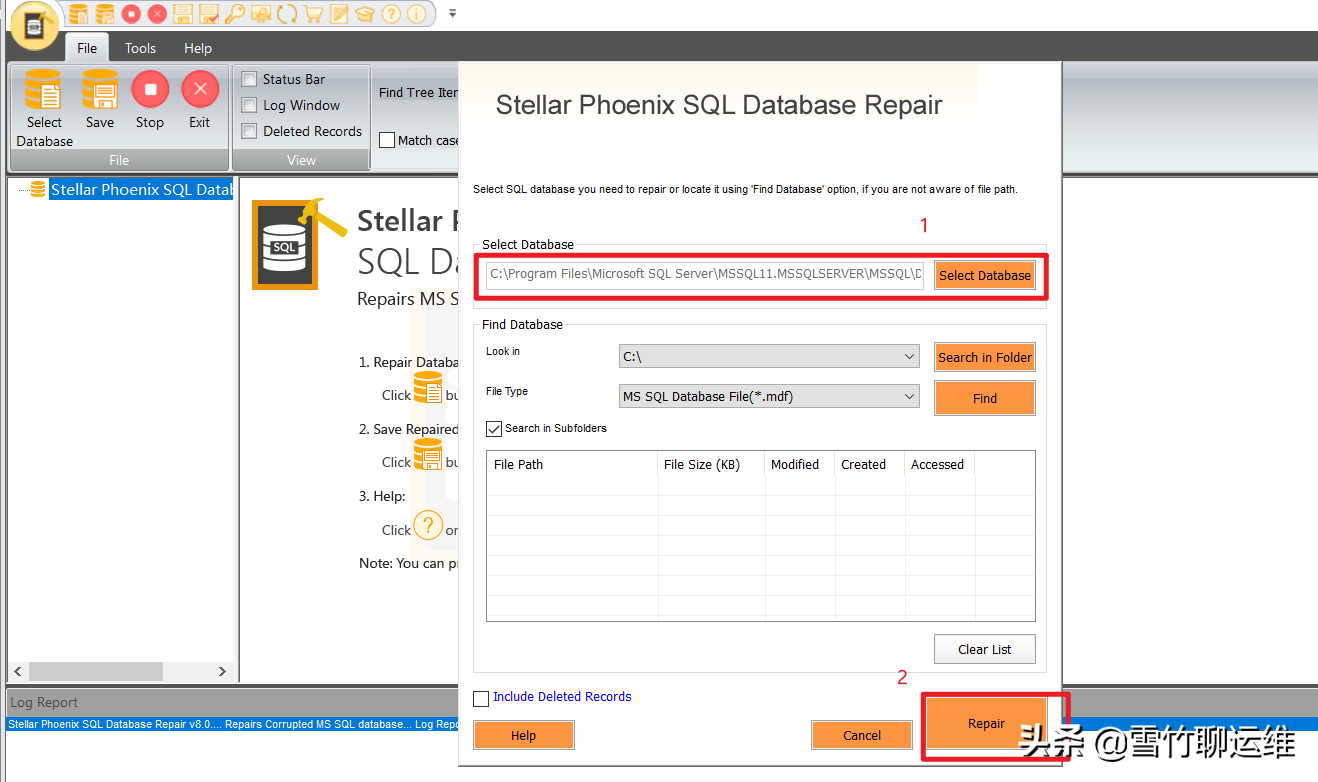Click the key icon in quick access toolbar
Image resolution: width=1318 pixels, height=782 pixels.
[x=235, y=14]
